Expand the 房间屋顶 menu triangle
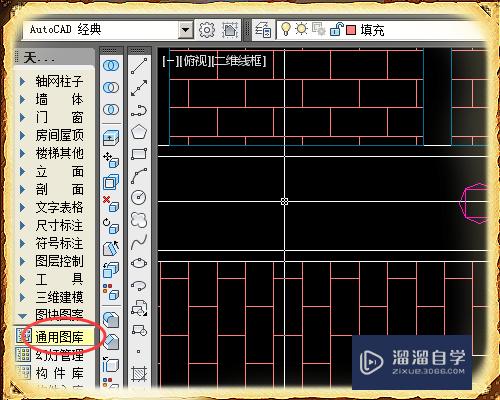Viewport: 500px width, 400px height. [22, 135]
